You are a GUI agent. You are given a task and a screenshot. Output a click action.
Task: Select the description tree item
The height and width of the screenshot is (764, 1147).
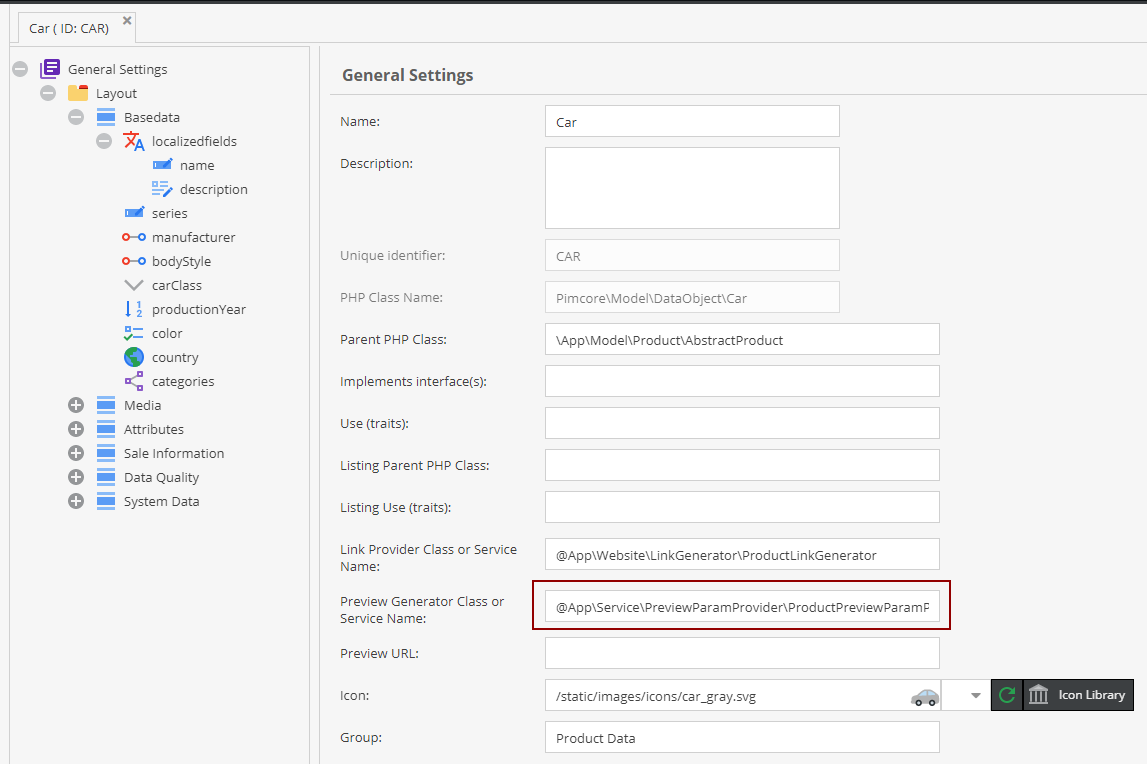point(213,189)
